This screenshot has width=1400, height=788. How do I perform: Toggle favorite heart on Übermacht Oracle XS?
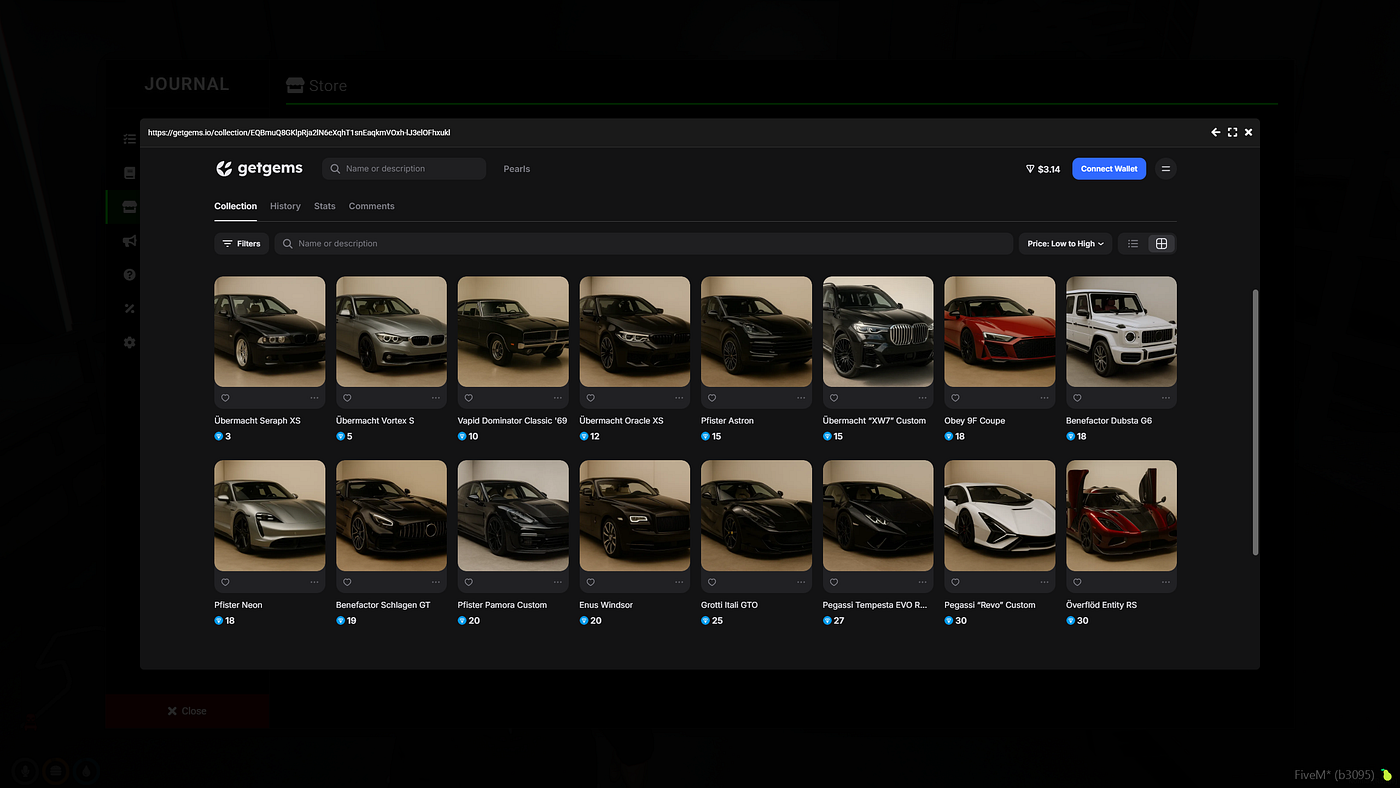(x=591, y=398)
